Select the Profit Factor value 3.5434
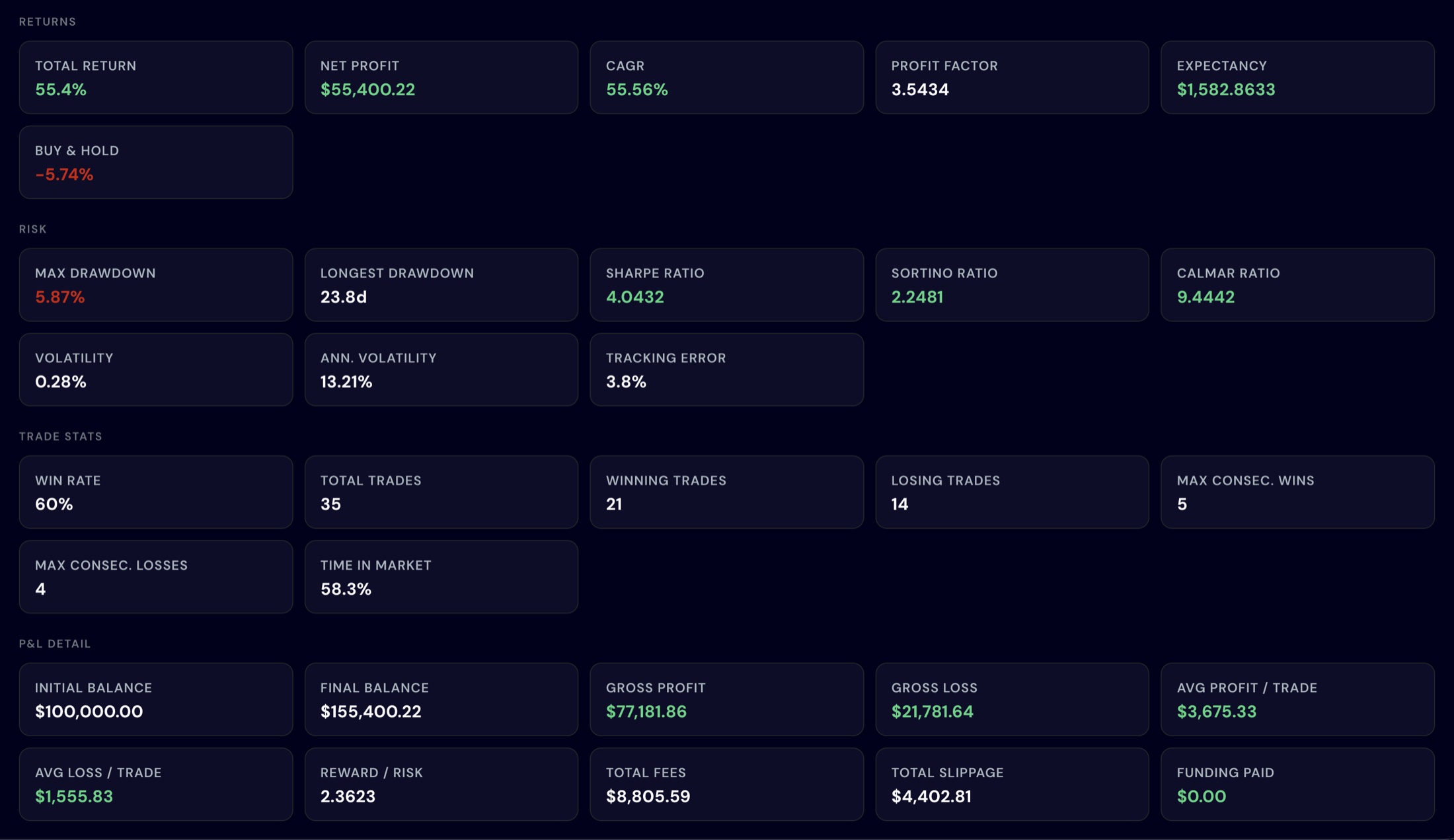1454x840 pixels. [920, 90]
